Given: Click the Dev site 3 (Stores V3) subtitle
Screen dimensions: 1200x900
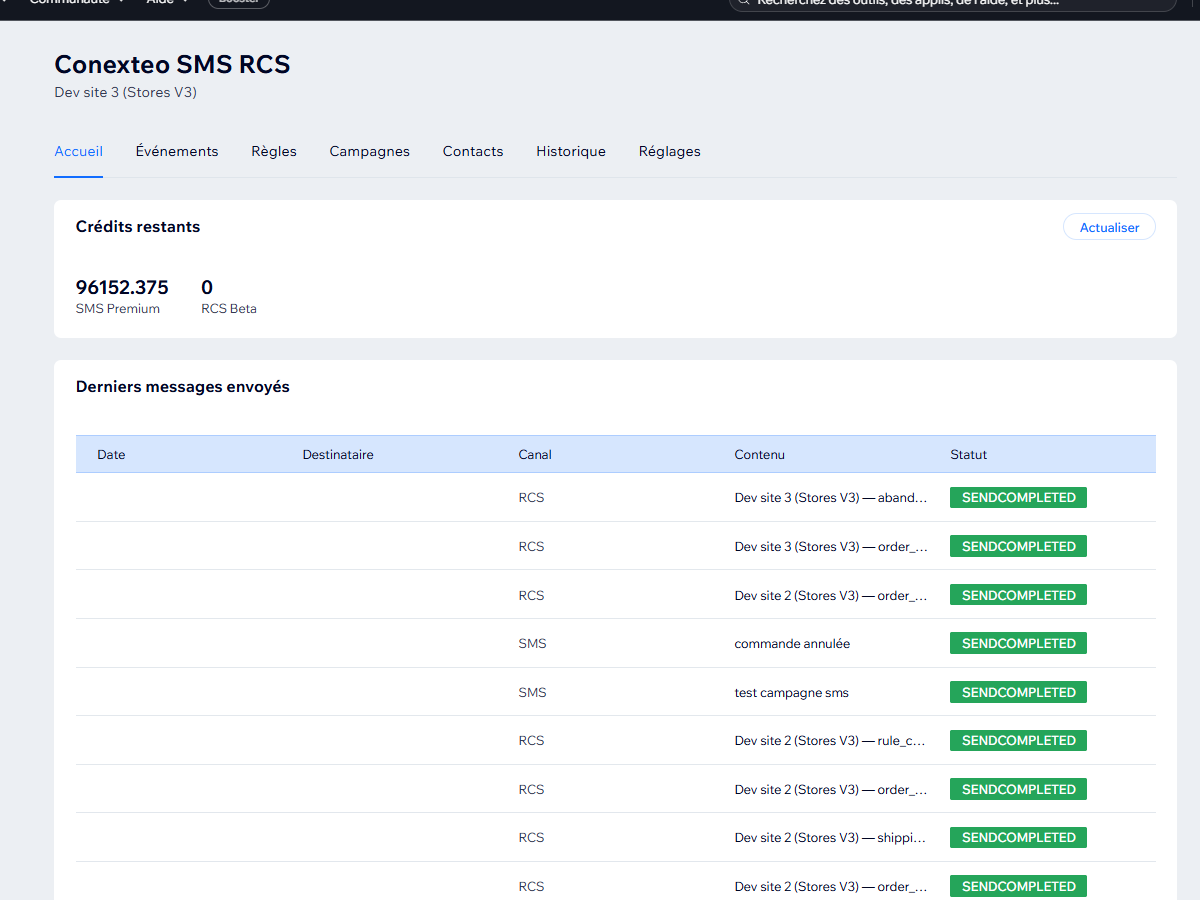Looking at the screenshot, I should click(x=125, y=93).
